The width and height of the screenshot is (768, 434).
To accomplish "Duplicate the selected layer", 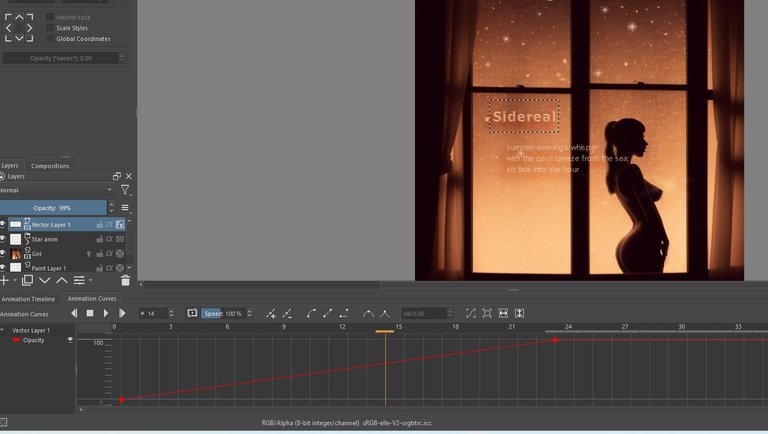I will pos(27,280).
